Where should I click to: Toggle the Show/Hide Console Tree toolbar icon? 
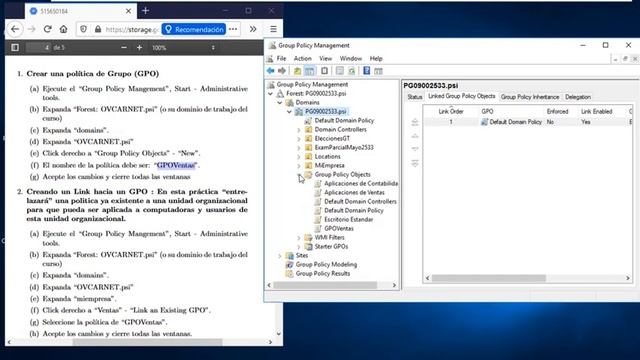click(310, 71)
